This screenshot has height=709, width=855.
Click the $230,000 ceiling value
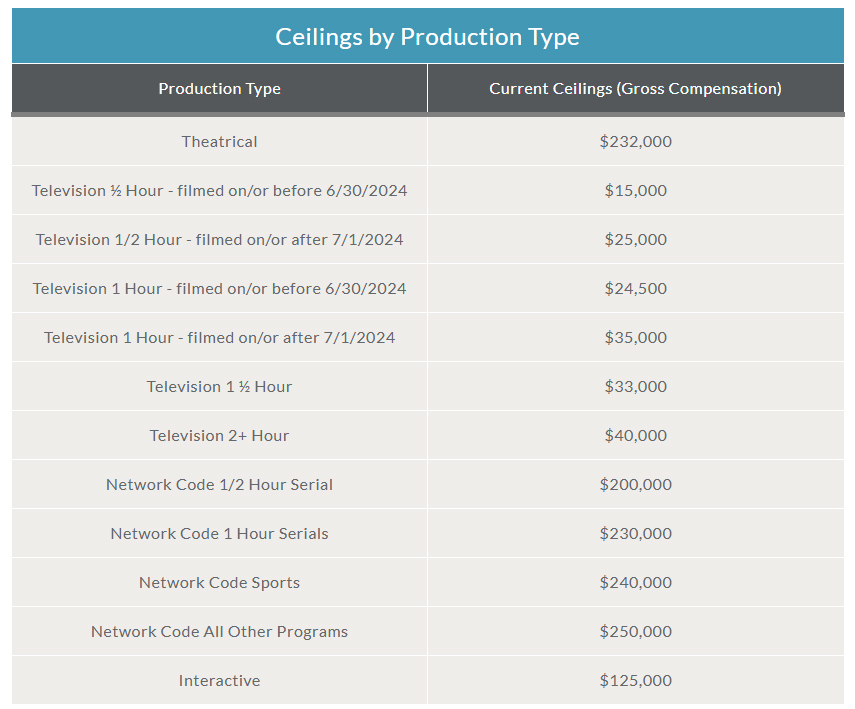(635, 534)
